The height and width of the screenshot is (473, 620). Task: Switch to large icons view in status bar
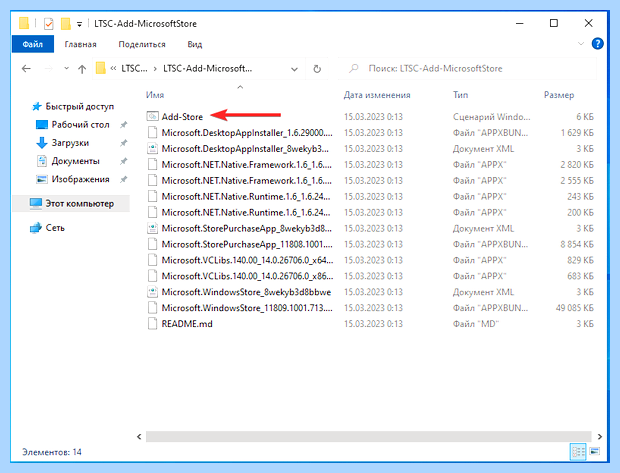coord(595,451)
